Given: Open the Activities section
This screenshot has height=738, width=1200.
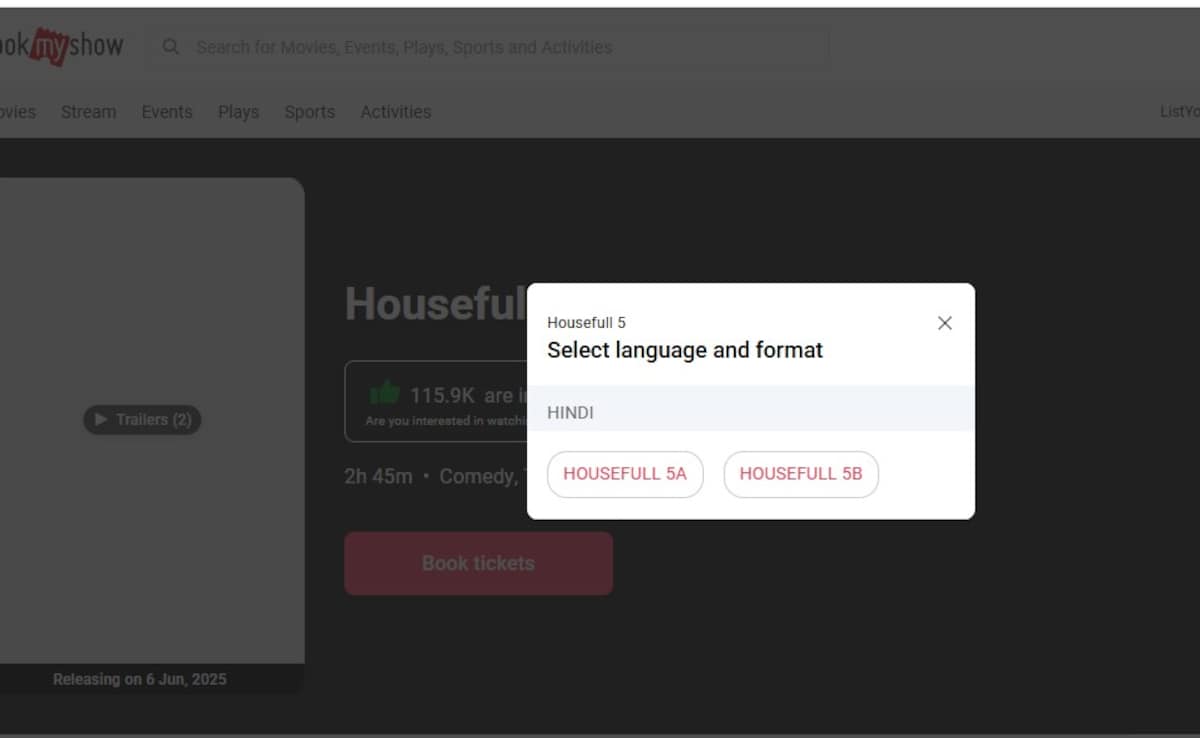Looking at the screenshot, I should (x=395, y=112).
